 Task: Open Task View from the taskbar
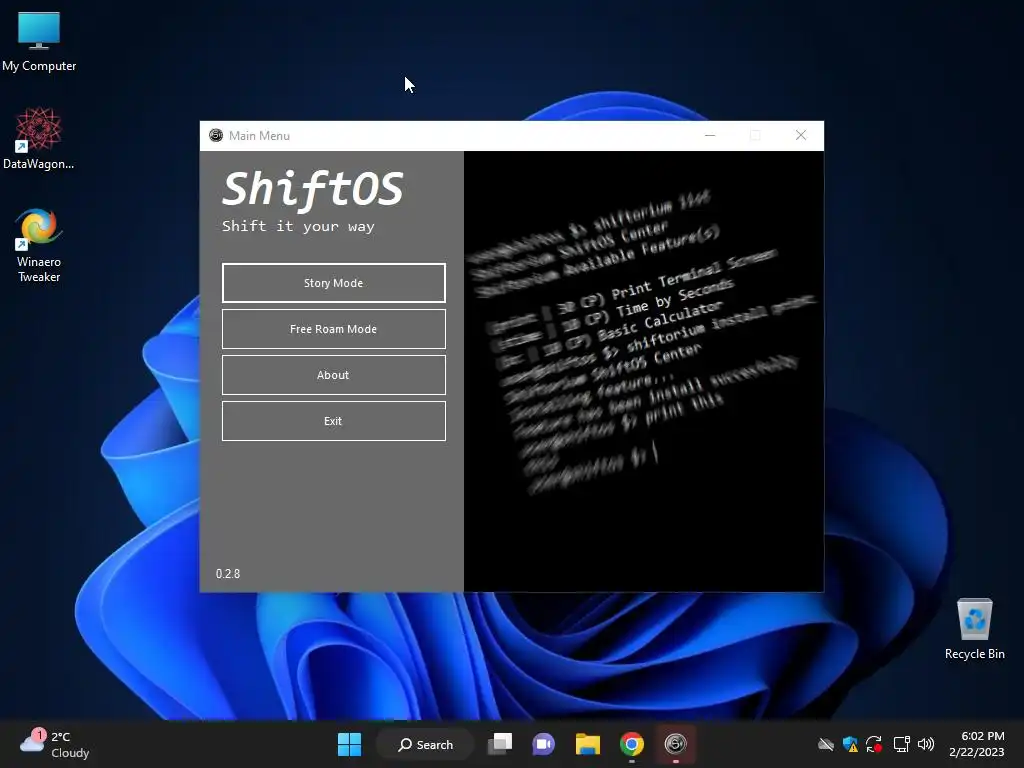click(x=500, y=744)
